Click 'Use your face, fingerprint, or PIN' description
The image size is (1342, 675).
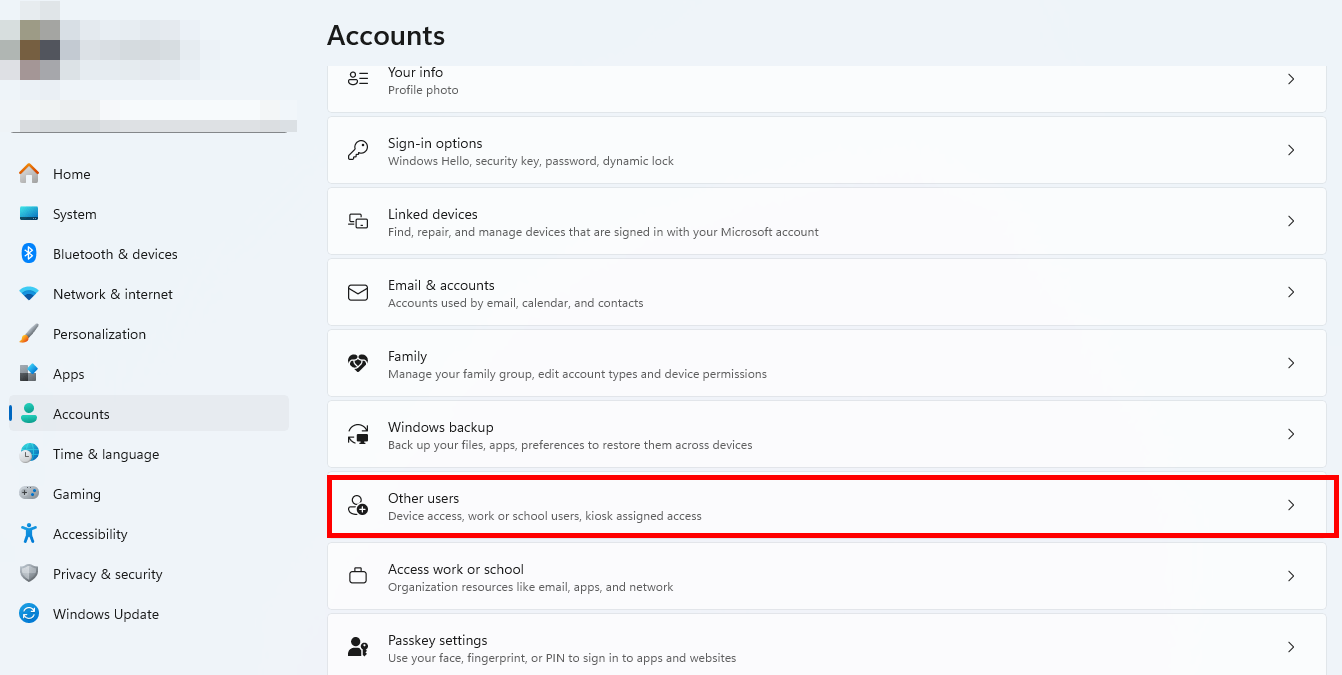[x=562, y=658]
